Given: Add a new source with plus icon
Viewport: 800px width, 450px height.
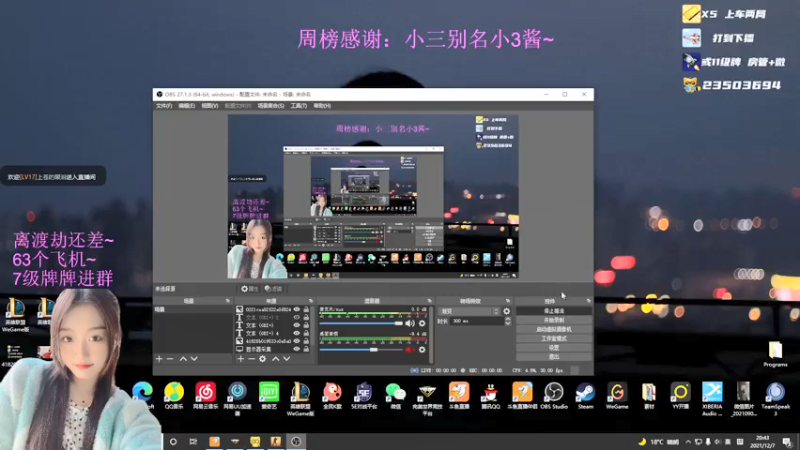Looking at the screenshot, I should coord(241,359).
